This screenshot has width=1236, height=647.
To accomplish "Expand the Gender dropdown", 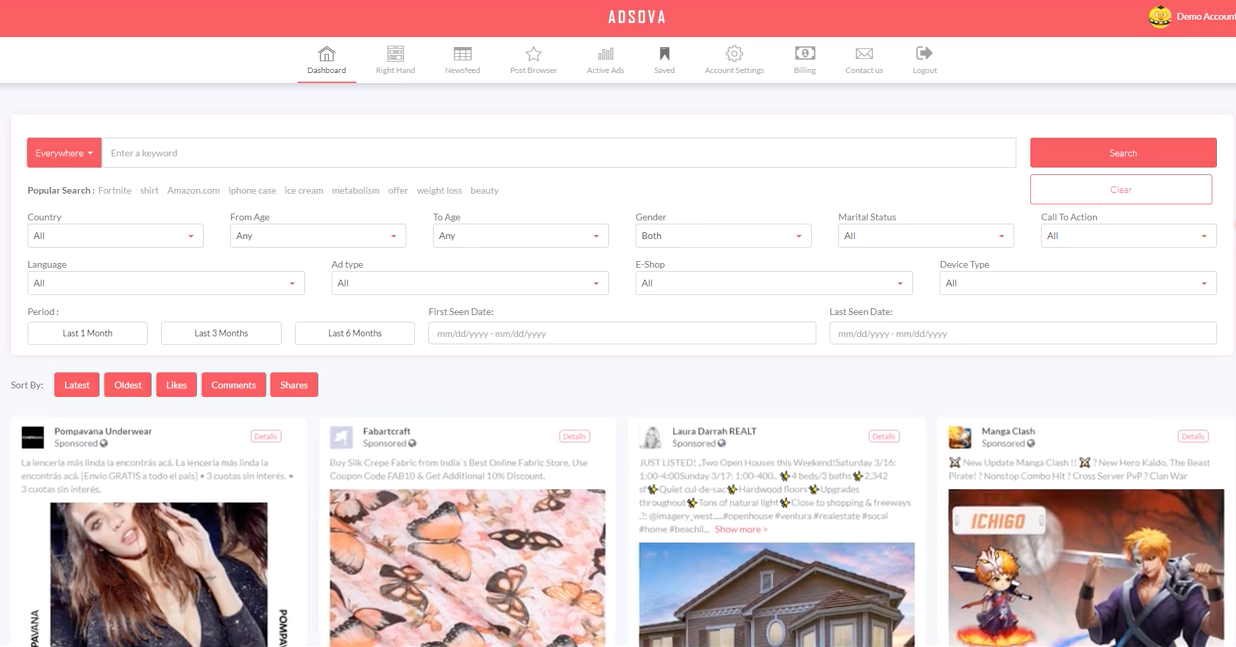I will 723,236.
